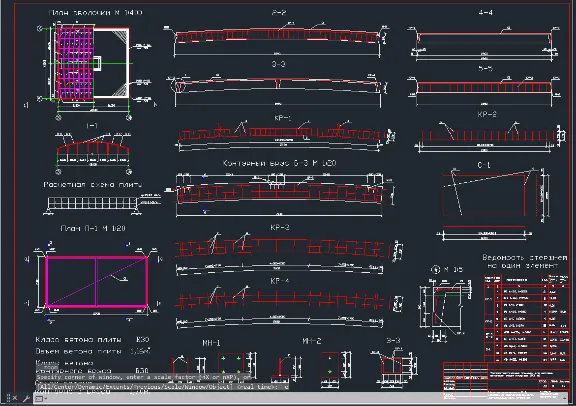
Task: Click the KP-1 reinforcement cage label
Action: (282, 118)
